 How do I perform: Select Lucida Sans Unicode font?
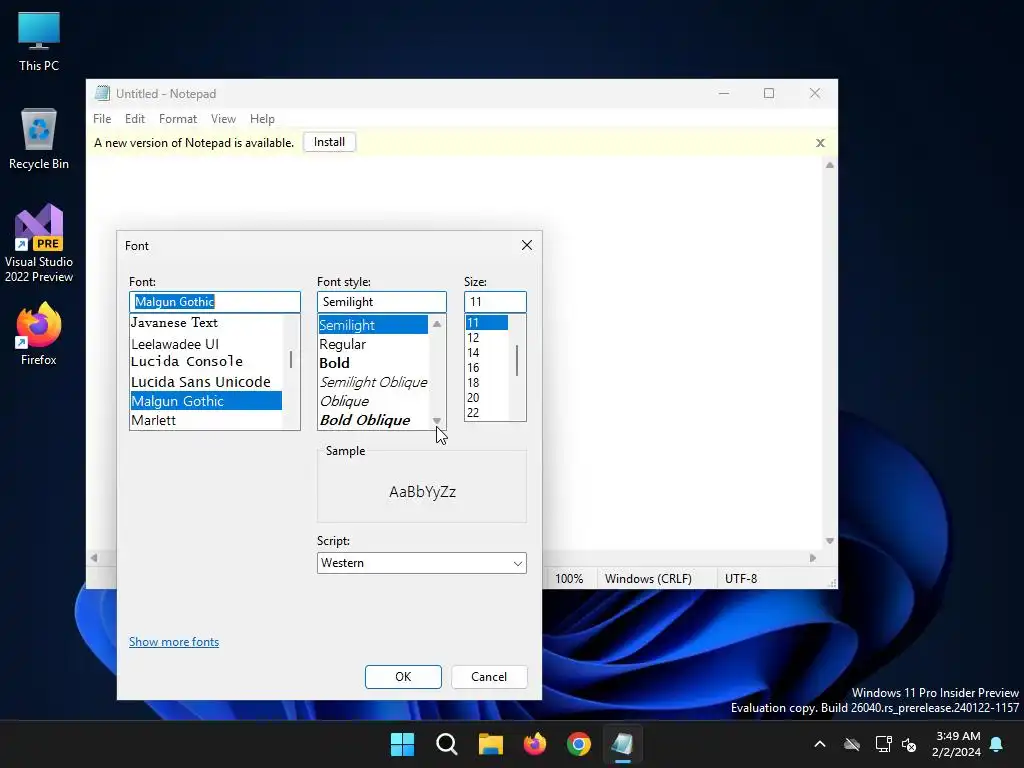point(206,381)
